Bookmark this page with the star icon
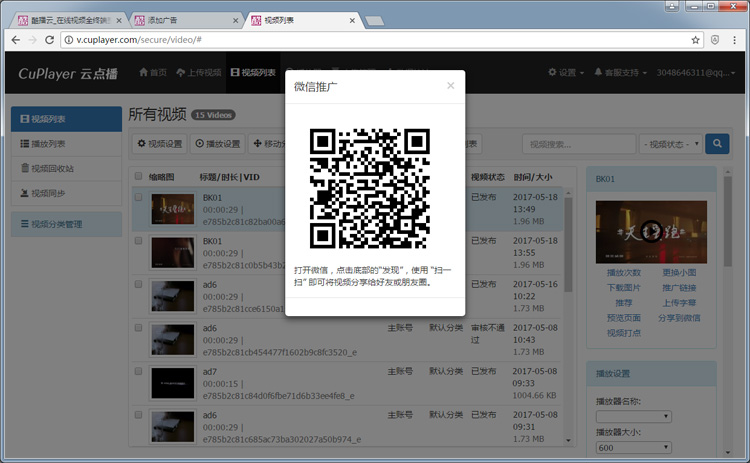 pyautogui.click(x=695, y=40)
